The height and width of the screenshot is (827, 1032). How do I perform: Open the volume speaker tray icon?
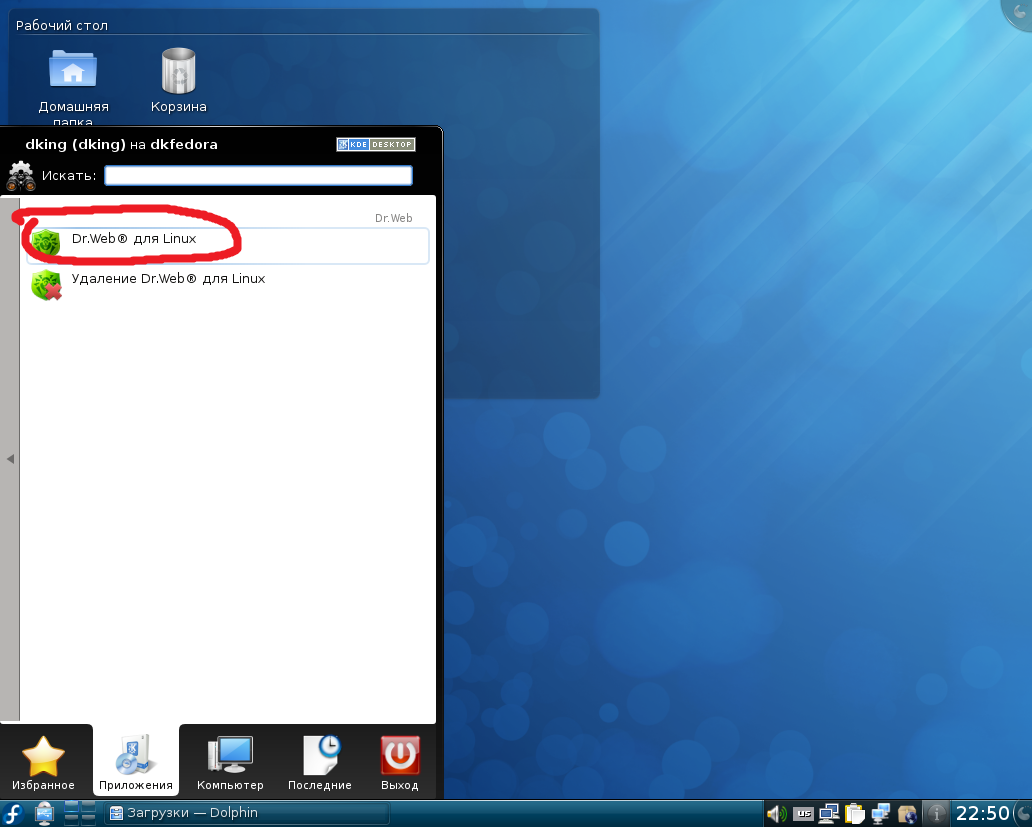(776, 814)
